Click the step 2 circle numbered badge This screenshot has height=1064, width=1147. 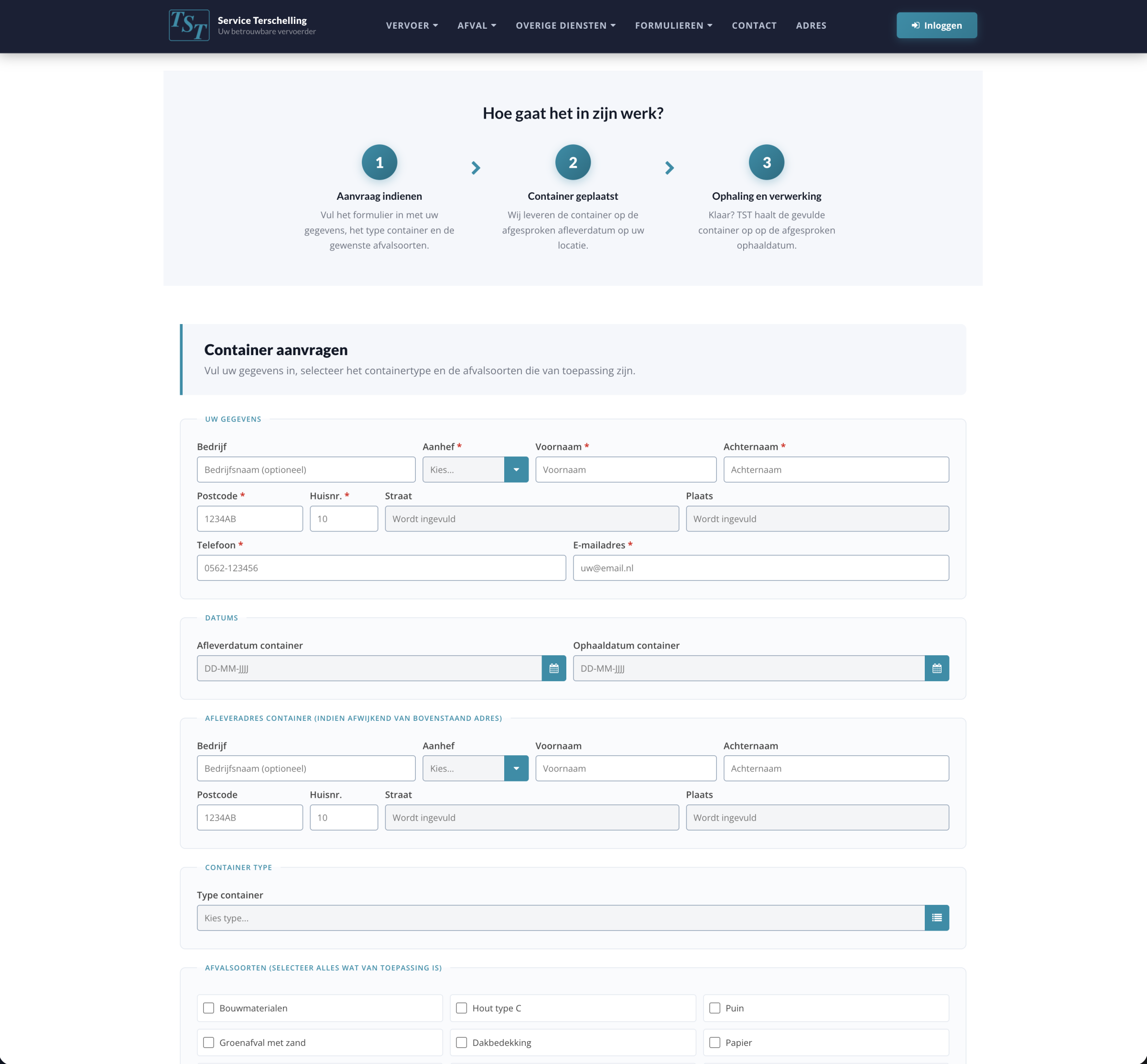pos(573,162)
